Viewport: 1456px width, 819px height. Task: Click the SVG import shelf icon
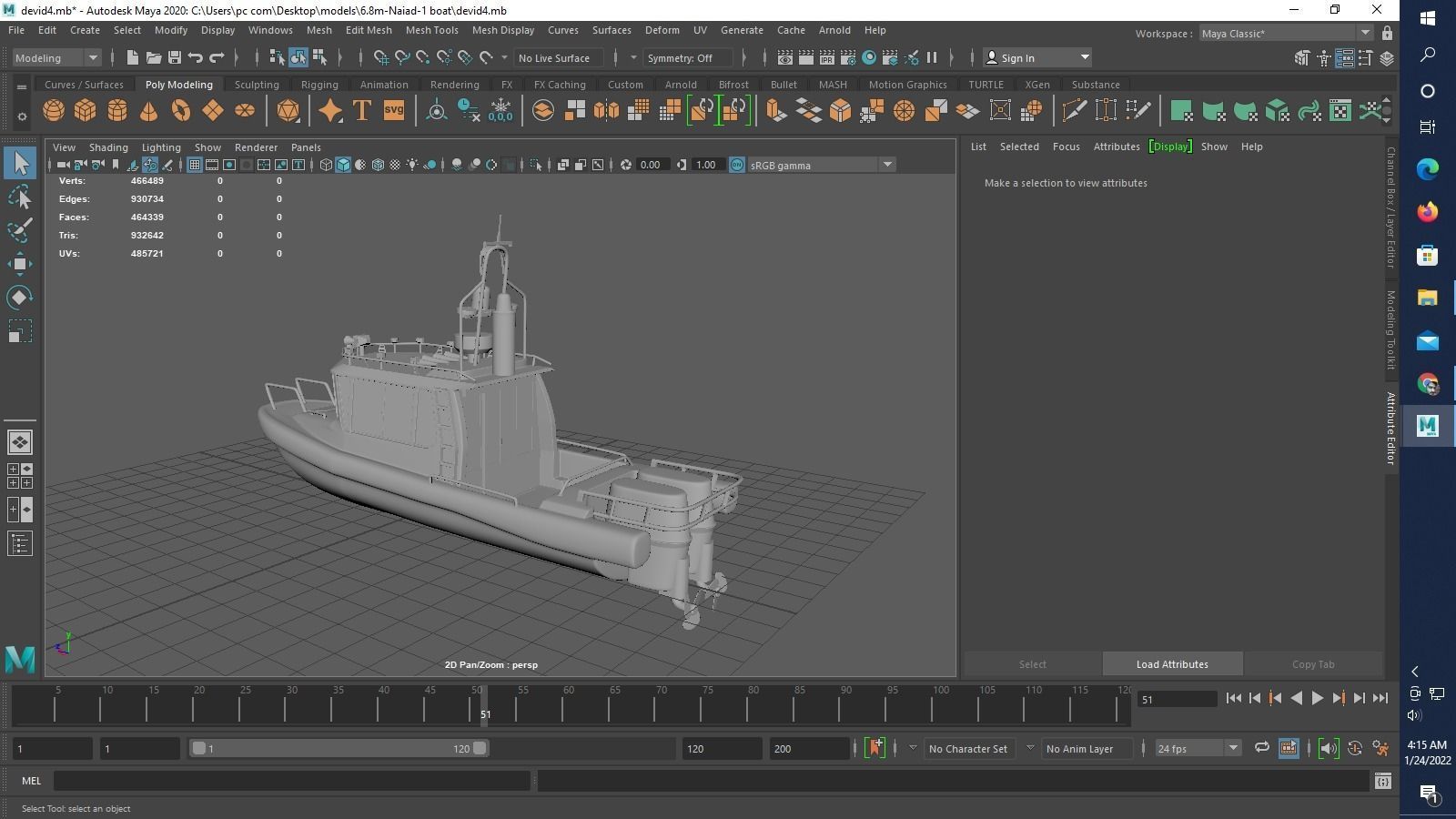pyautogui.click(x=394, y=111)
